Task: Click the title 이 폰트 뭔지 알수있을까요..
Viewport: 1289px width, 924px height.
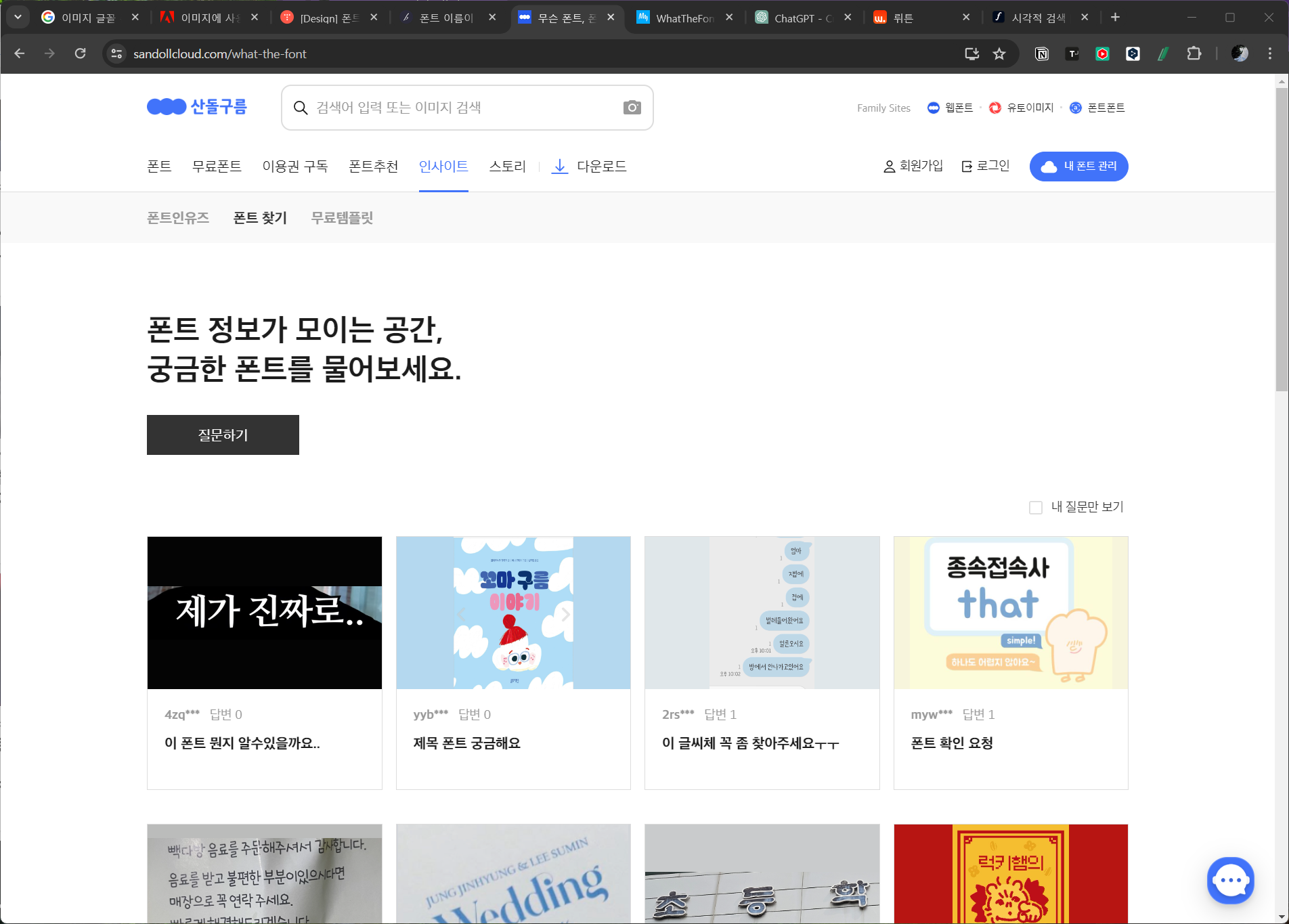Action: pos(242,743)
